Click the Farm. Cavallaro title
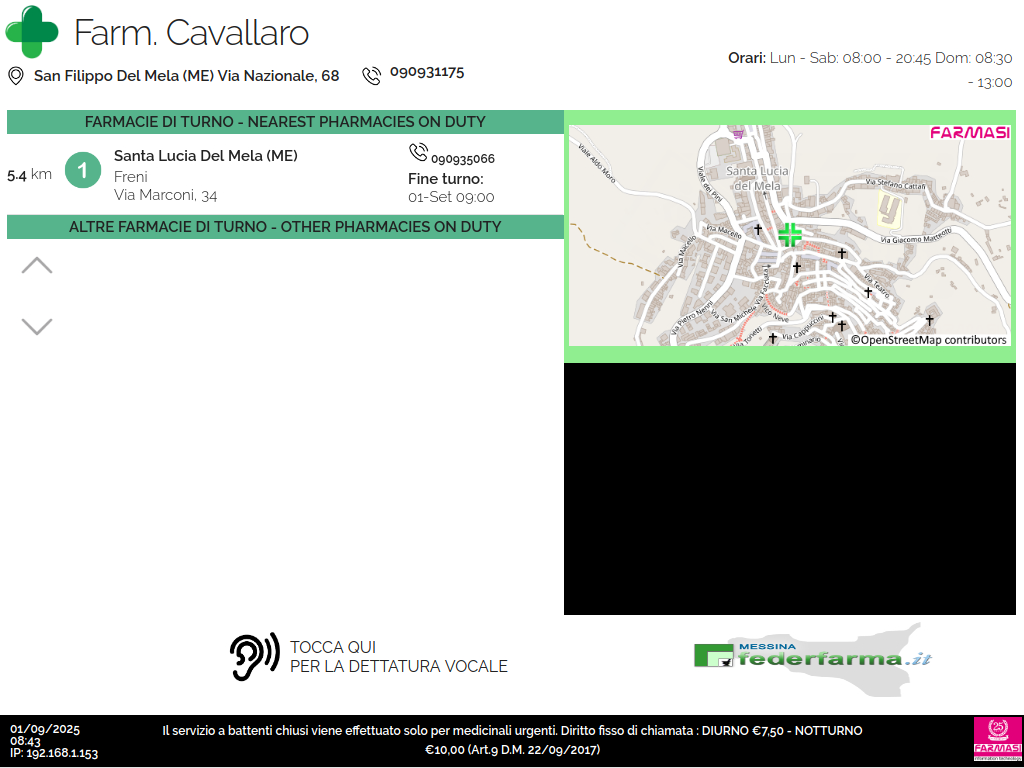This screenshot has height=768, width=1024. pos(191,33)
